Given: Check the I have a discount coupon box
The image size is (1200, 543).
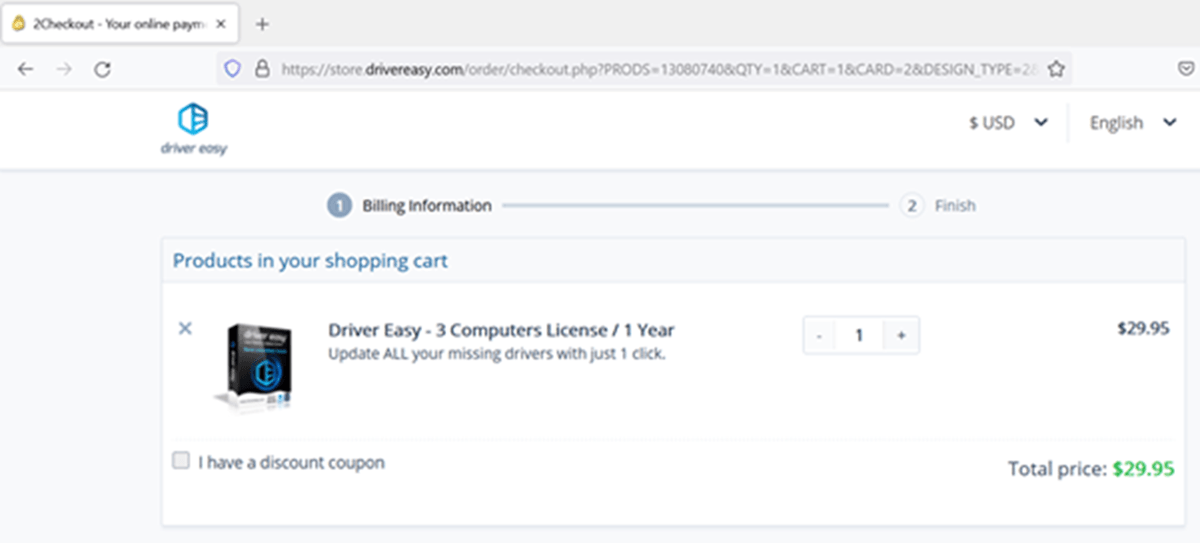Looking at the screenshot, I should [181, 461].
